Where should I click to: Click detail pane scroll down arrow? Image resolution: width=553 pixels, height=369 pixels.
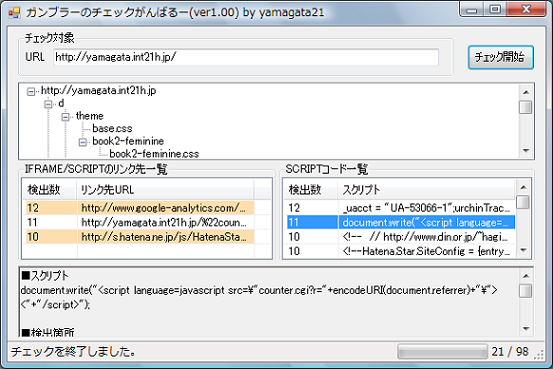526,329
